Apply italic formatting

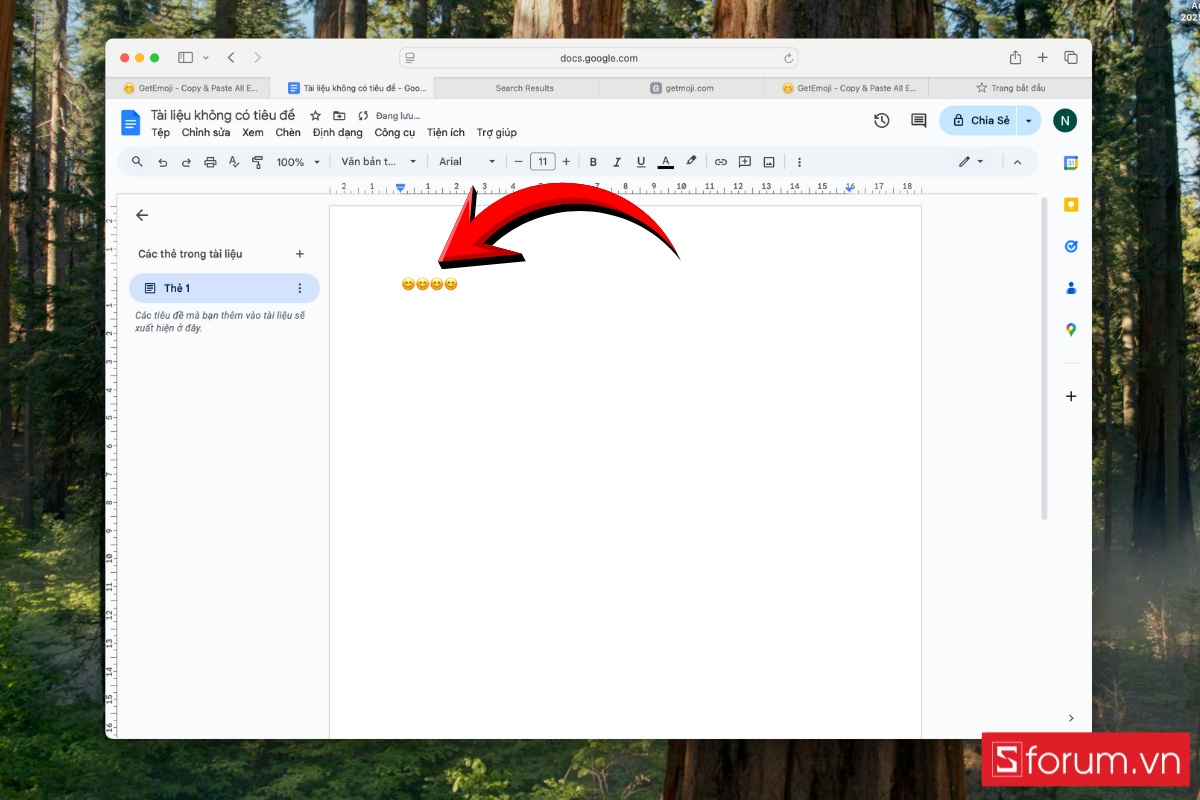[x=617, y=161]
